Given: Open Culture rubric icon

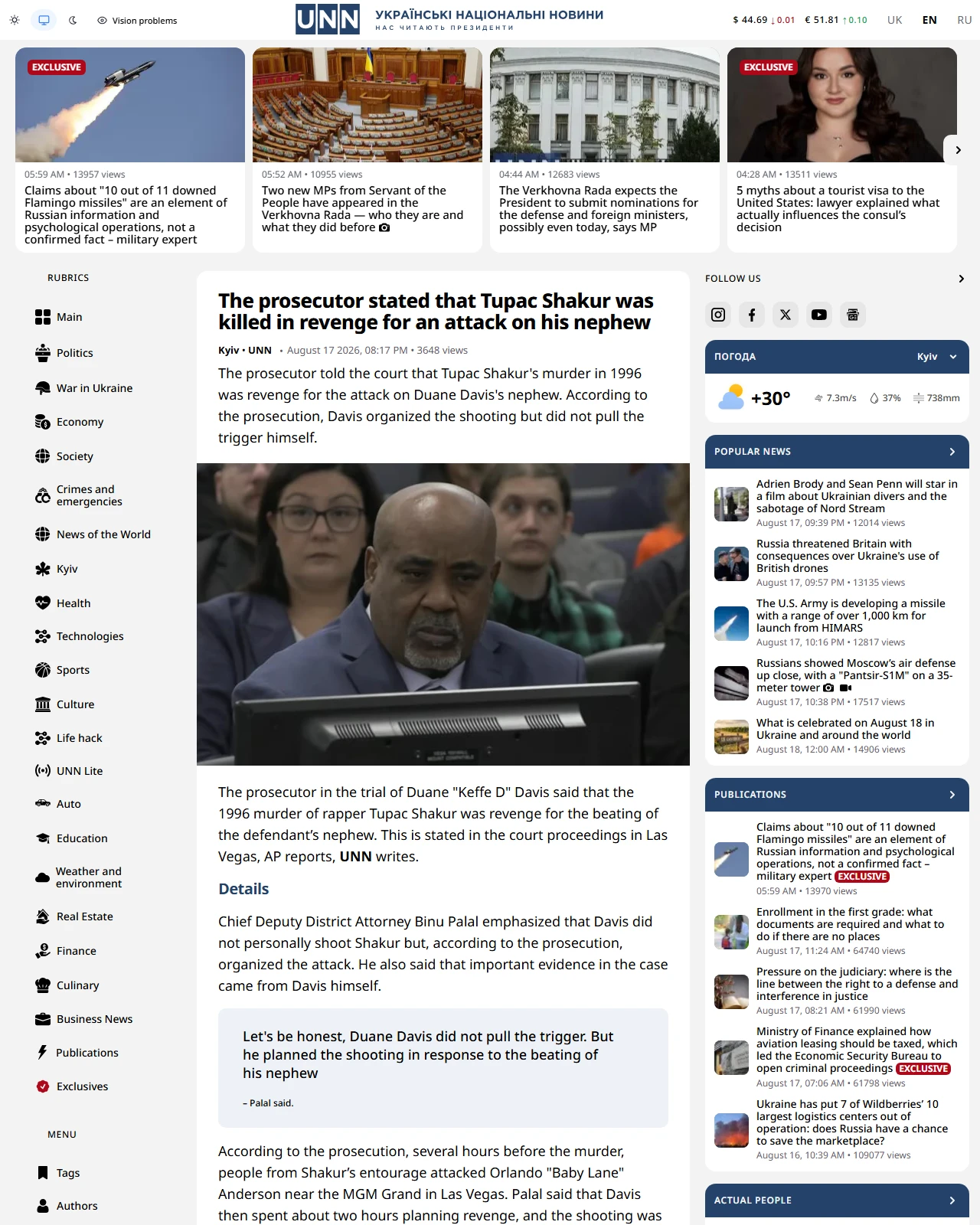Looking at the screenshot, I should 43,704.
